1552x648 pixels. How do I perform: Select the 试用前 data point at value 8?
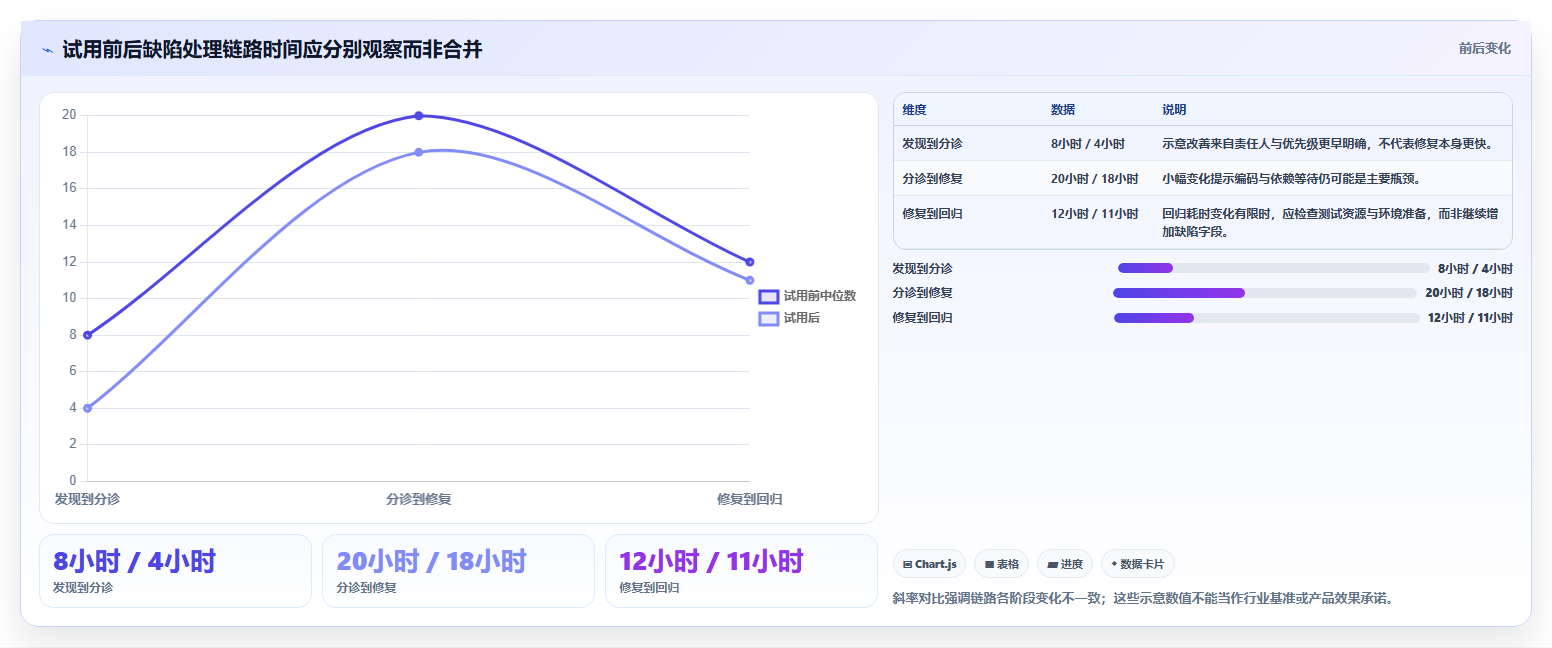[x=88, y=335]
